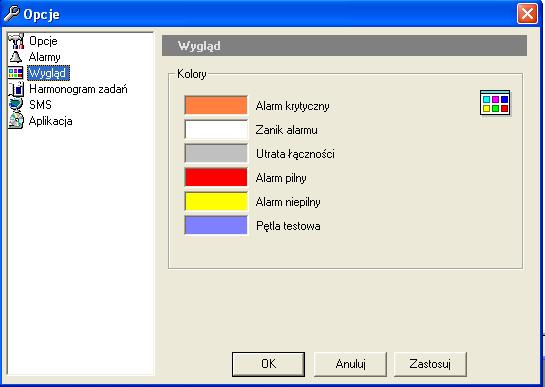Viewport: 545px width, 387px height.
Task: Click the gray Utrata łączności swatch
Action: (x=216, y=153)
